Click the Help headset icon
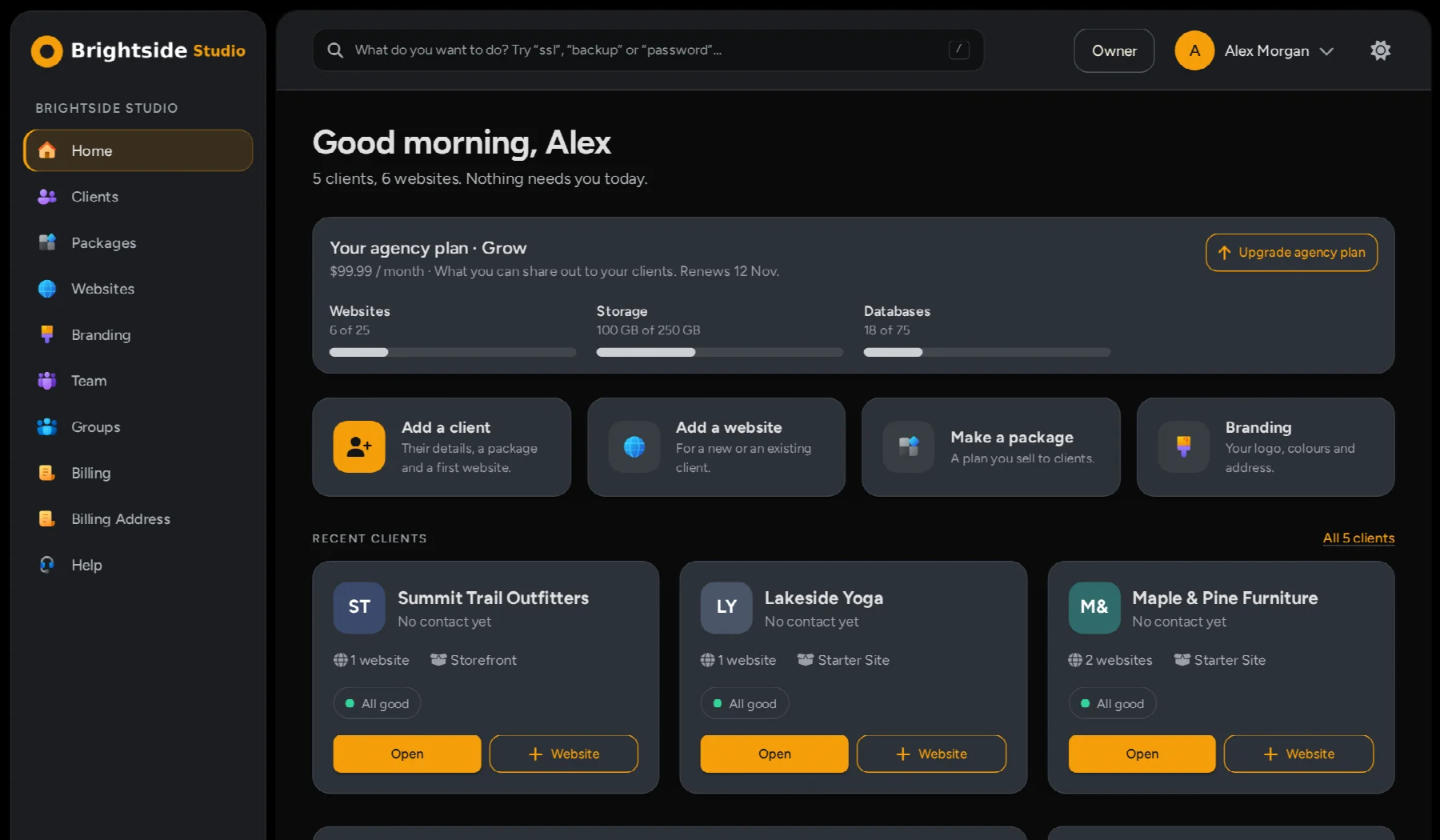The width and height of the screenshot is (1440, 840). pos(47,565)
